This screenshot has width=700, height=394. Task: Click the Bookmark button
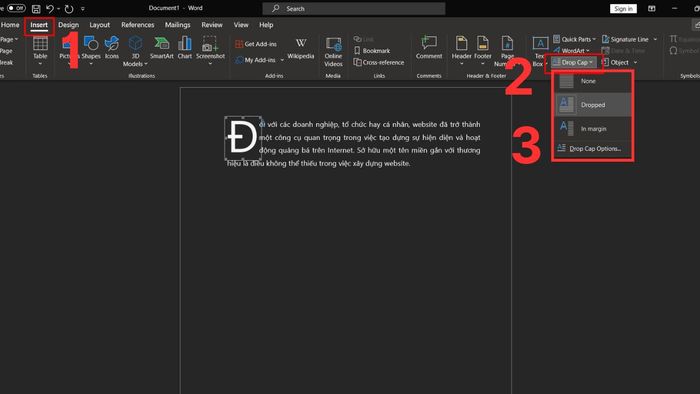click(x=372, y=51)
